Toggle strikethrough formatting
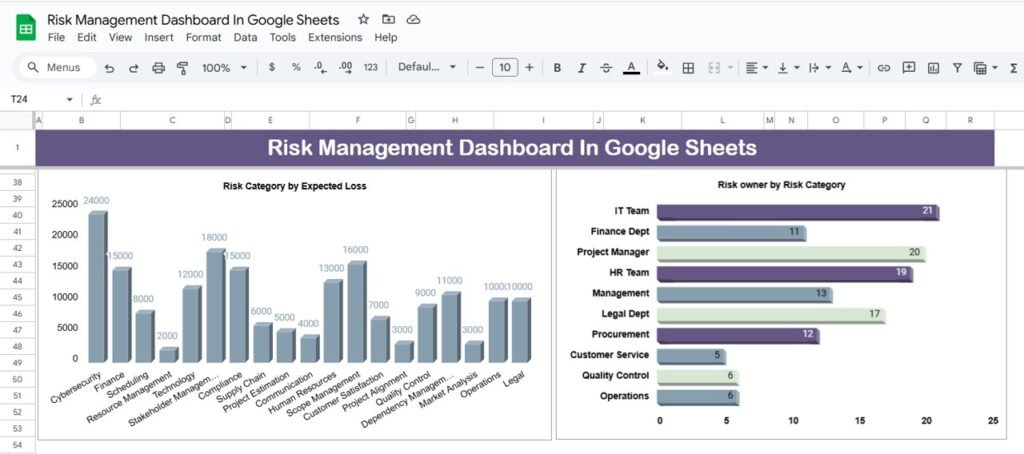The image size is (1024, 454). click(606, 67)
